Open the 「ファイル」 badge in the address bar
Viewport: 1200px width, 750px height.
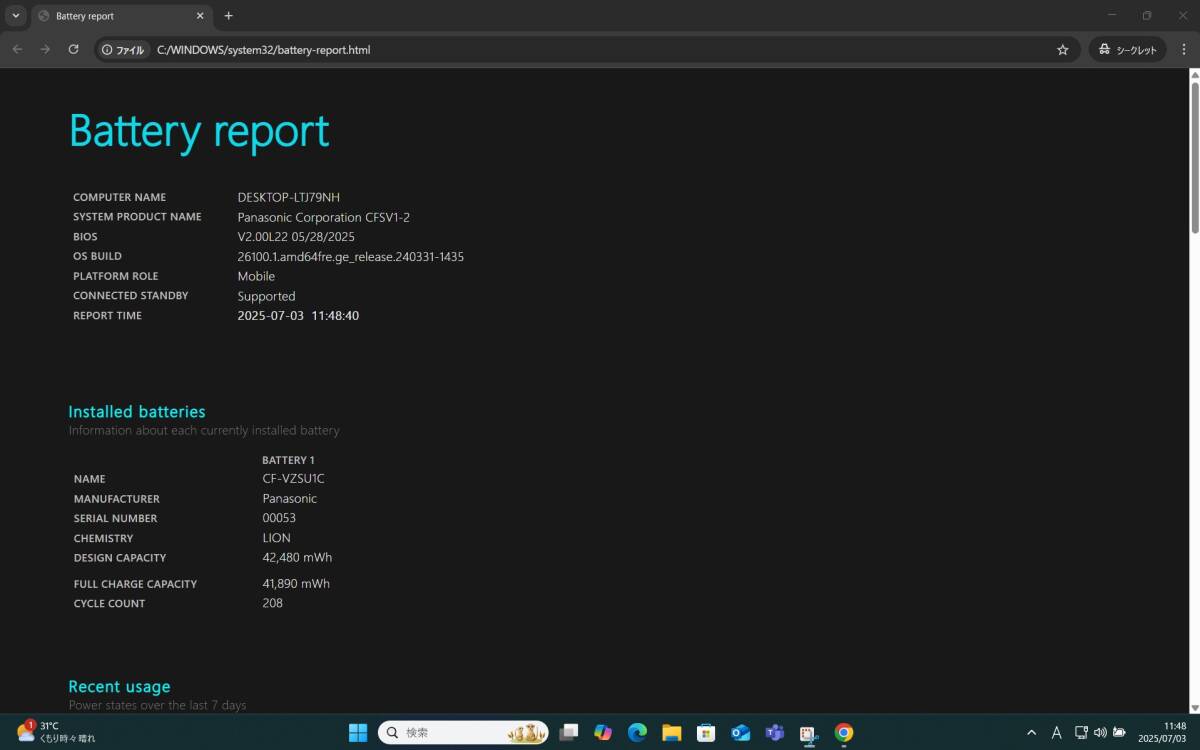pos(122,48)
